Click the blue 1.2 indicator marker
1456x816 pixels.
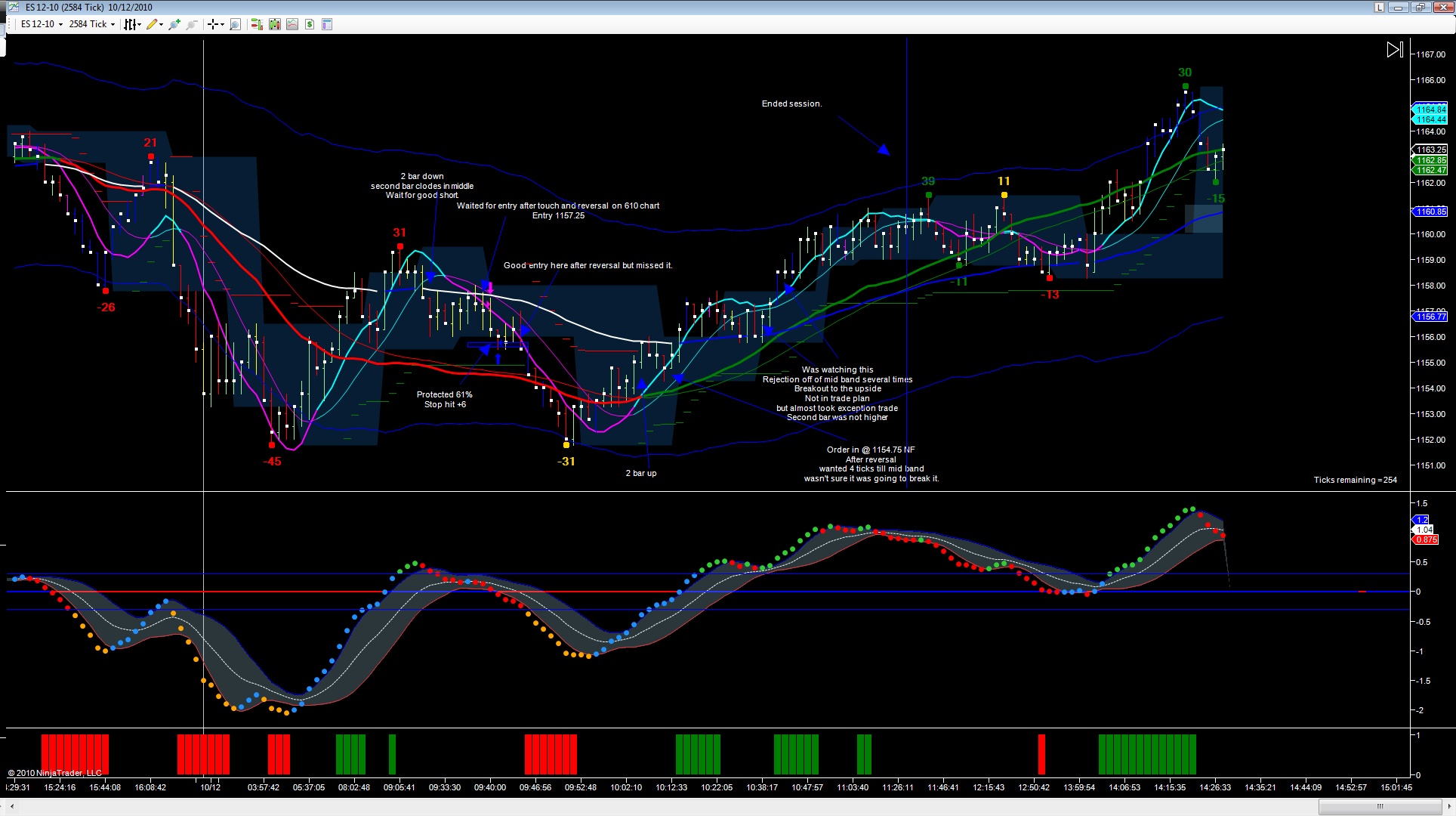click(x=1421, y=520)
